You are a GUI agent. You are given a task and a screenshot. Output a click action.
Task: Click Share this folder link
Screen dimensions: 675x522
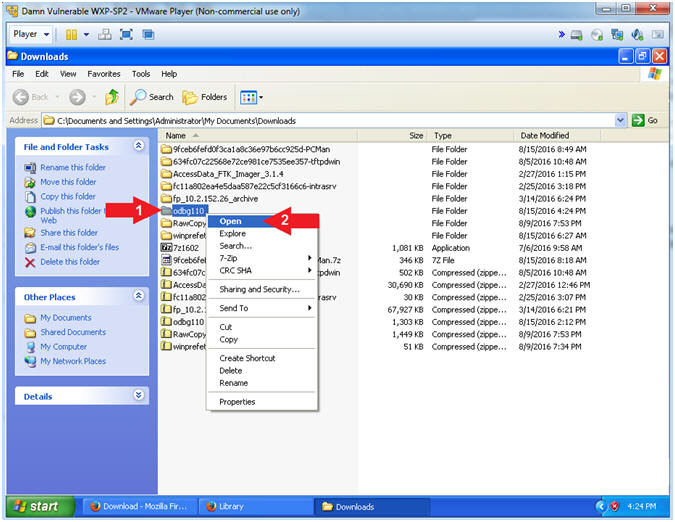[69, 233]
